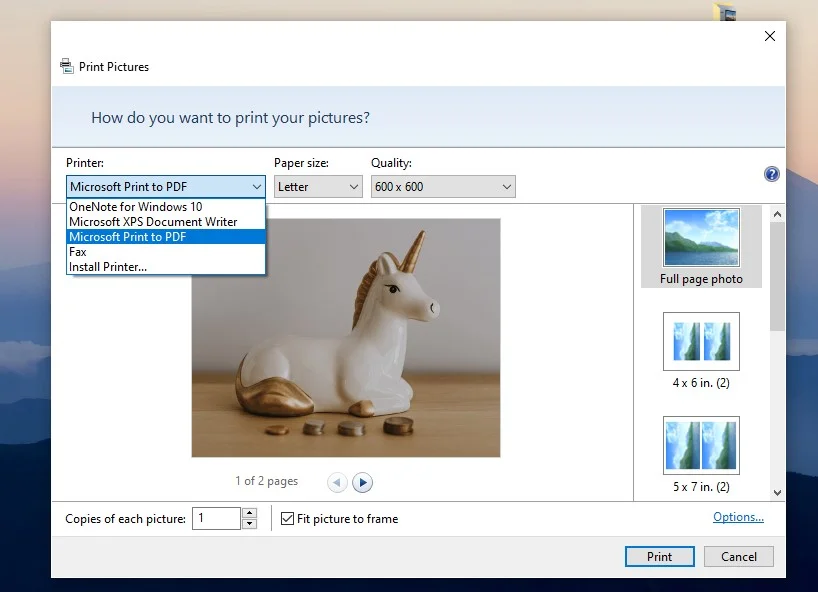The image size is (818, 592).
Task: Open the Options... link
Action: (738, 517)
